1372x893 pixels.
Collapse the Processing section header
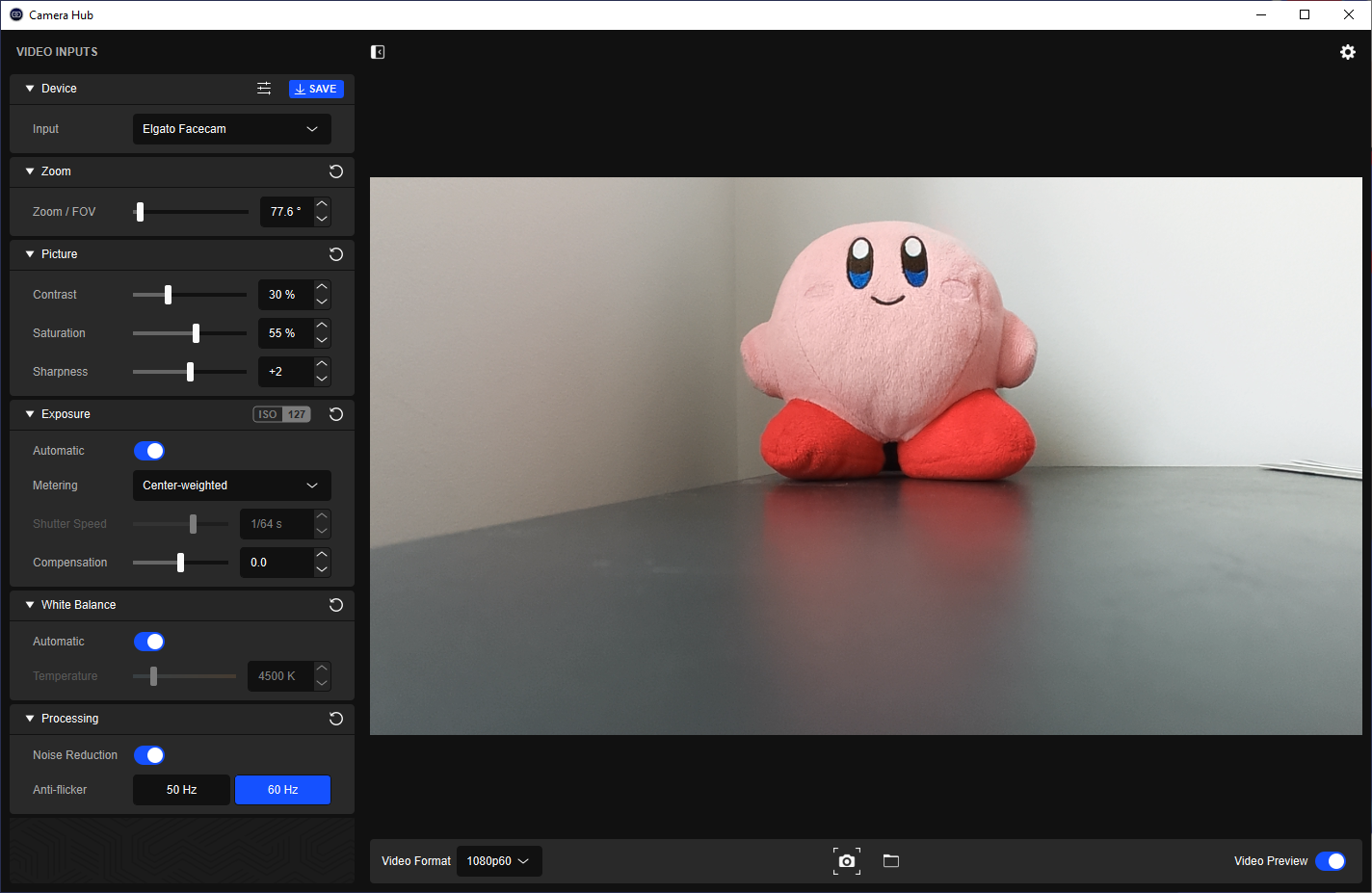[x=30, y=719]
